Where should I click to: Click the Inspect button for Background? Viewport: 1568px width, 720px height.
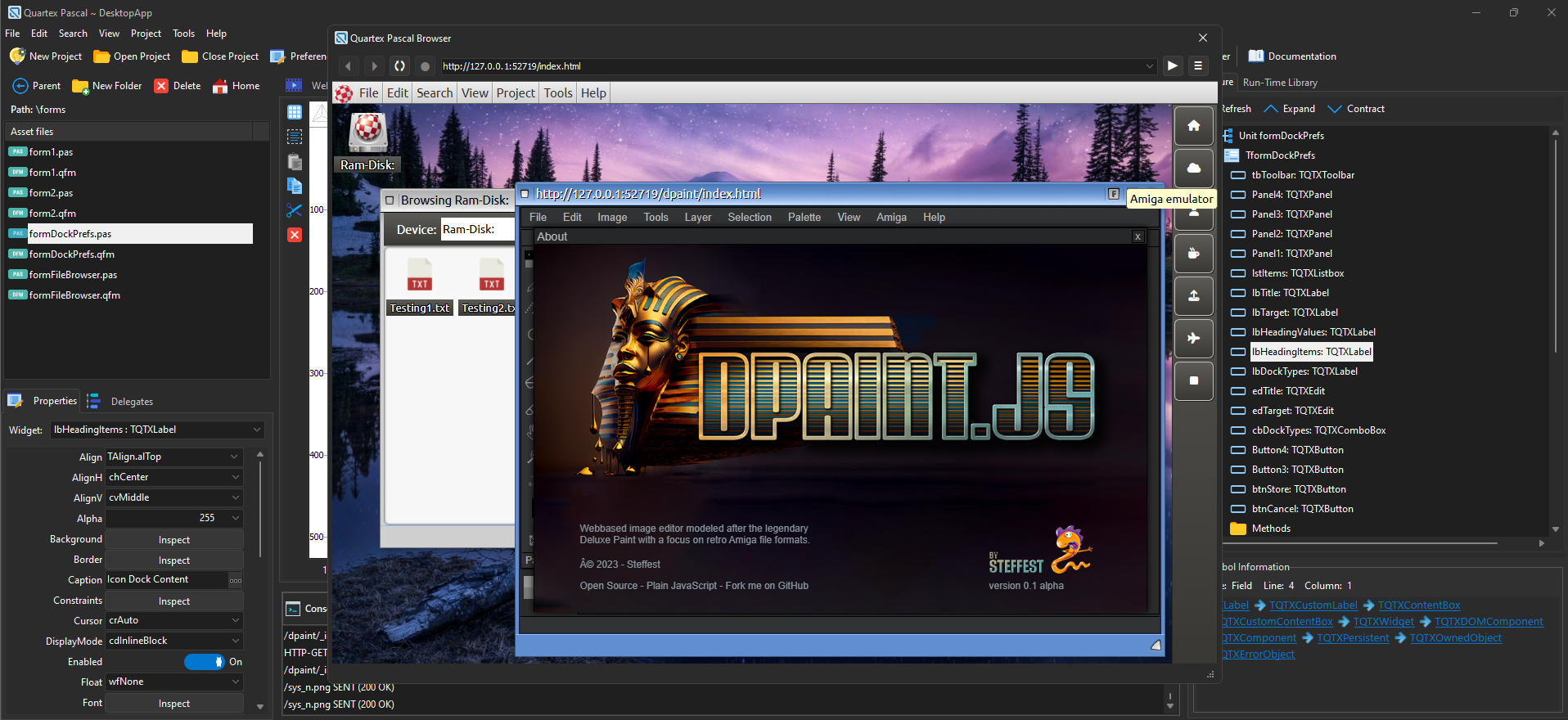[x=174, y=540]
